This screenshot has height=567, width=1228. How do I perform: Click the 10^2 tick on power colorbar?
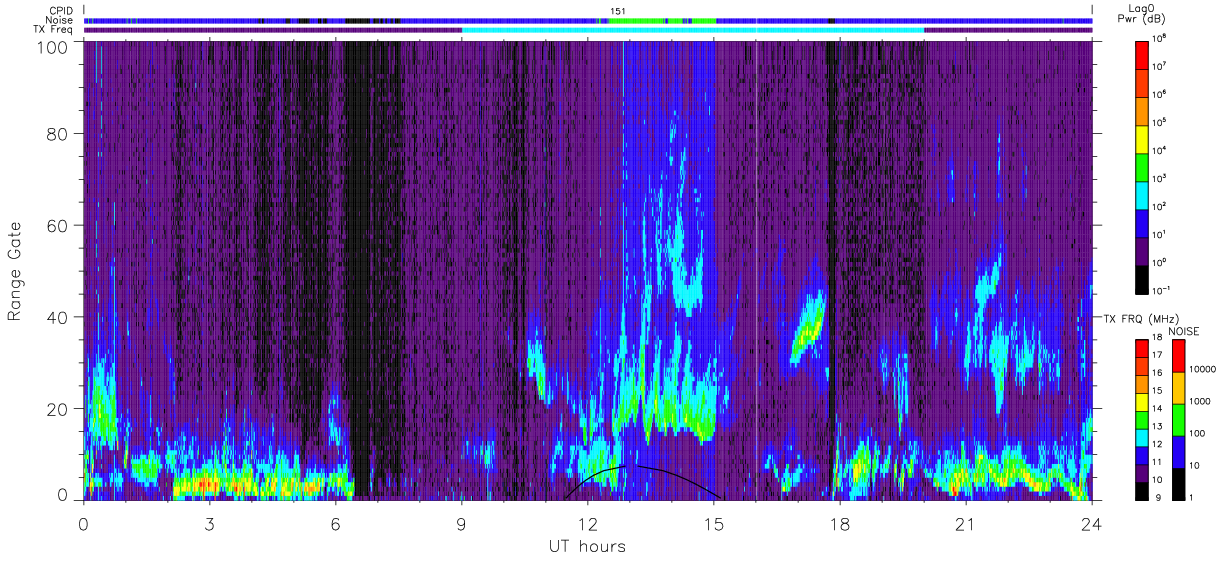1161,205
